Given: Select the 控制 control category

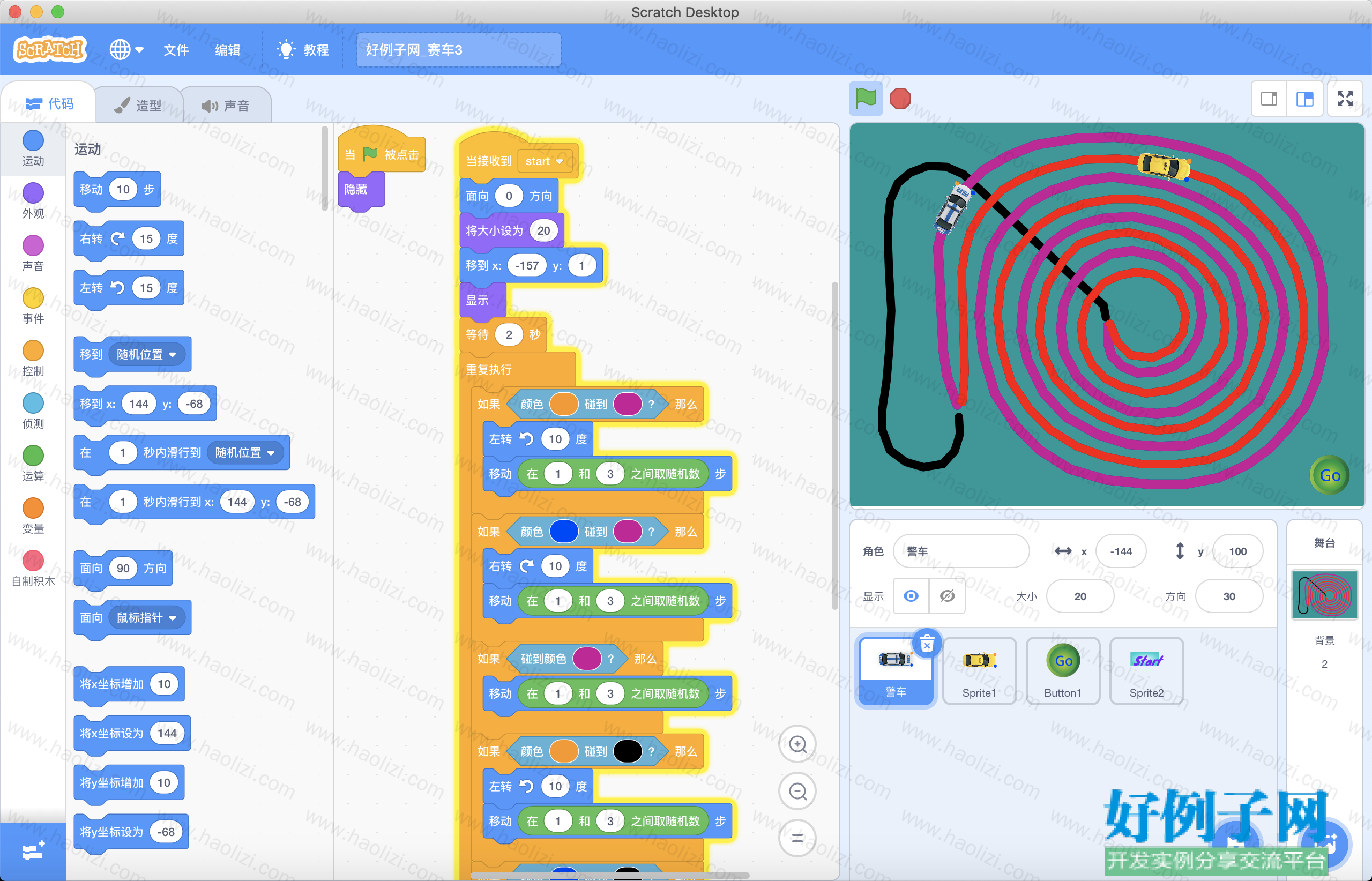Looking at the screenshot, I should (33, 359).
